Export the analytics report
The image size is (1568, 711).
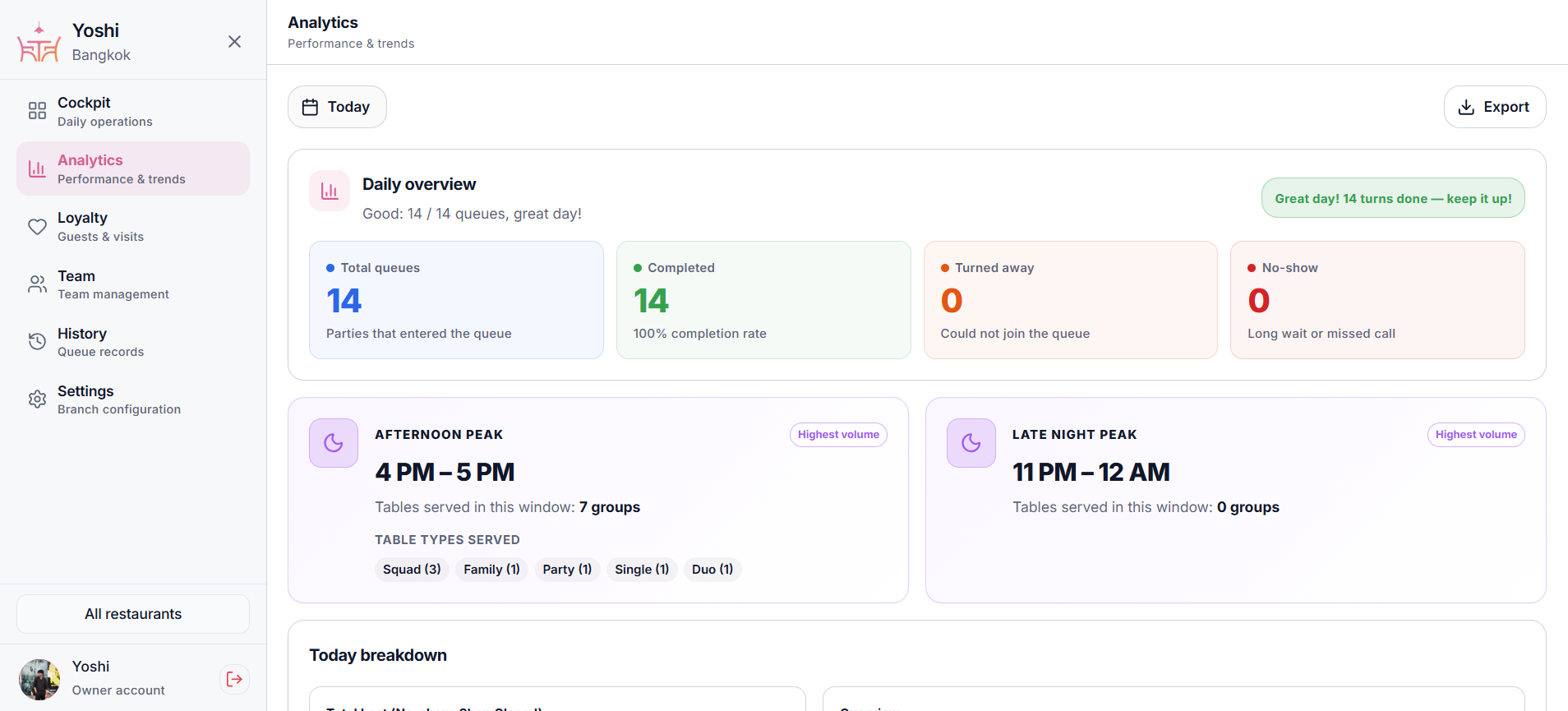coord(1495,107)
